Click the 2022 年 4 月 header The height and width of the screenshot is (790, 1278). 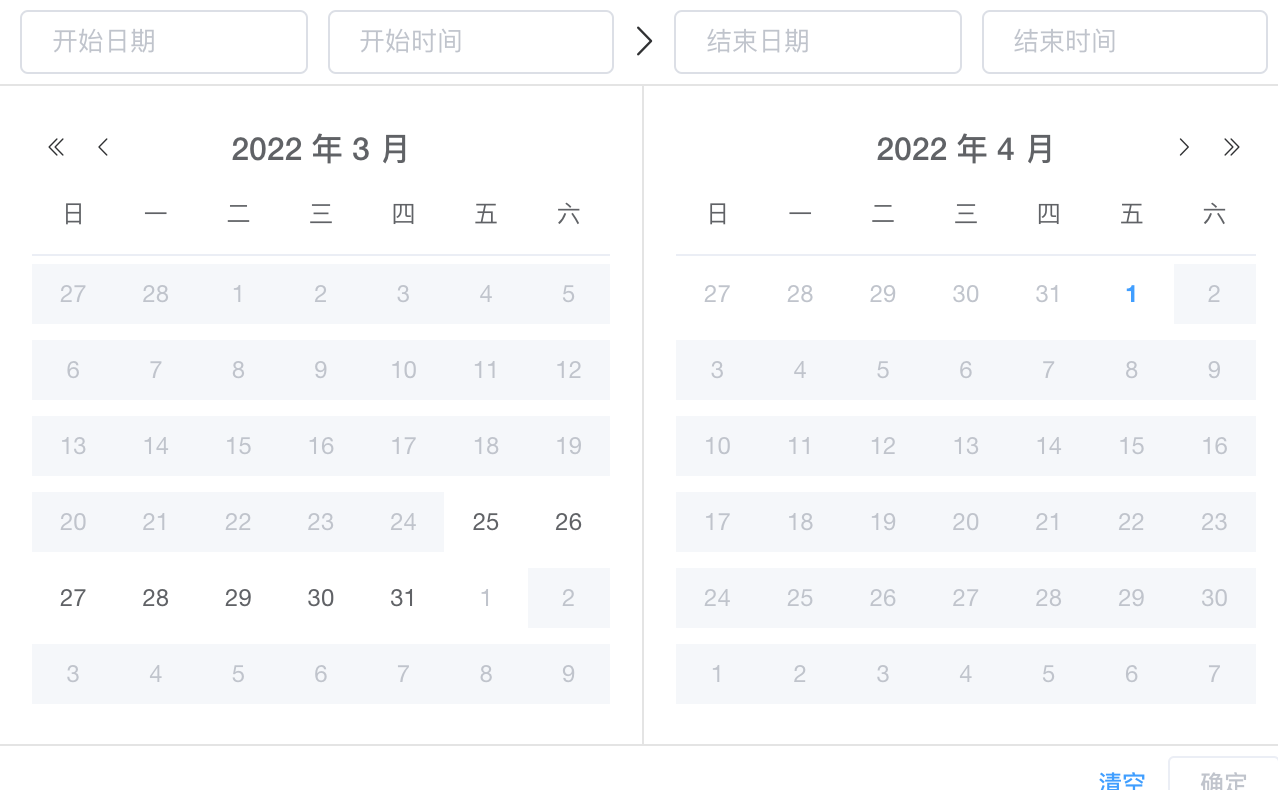[965, 148]
